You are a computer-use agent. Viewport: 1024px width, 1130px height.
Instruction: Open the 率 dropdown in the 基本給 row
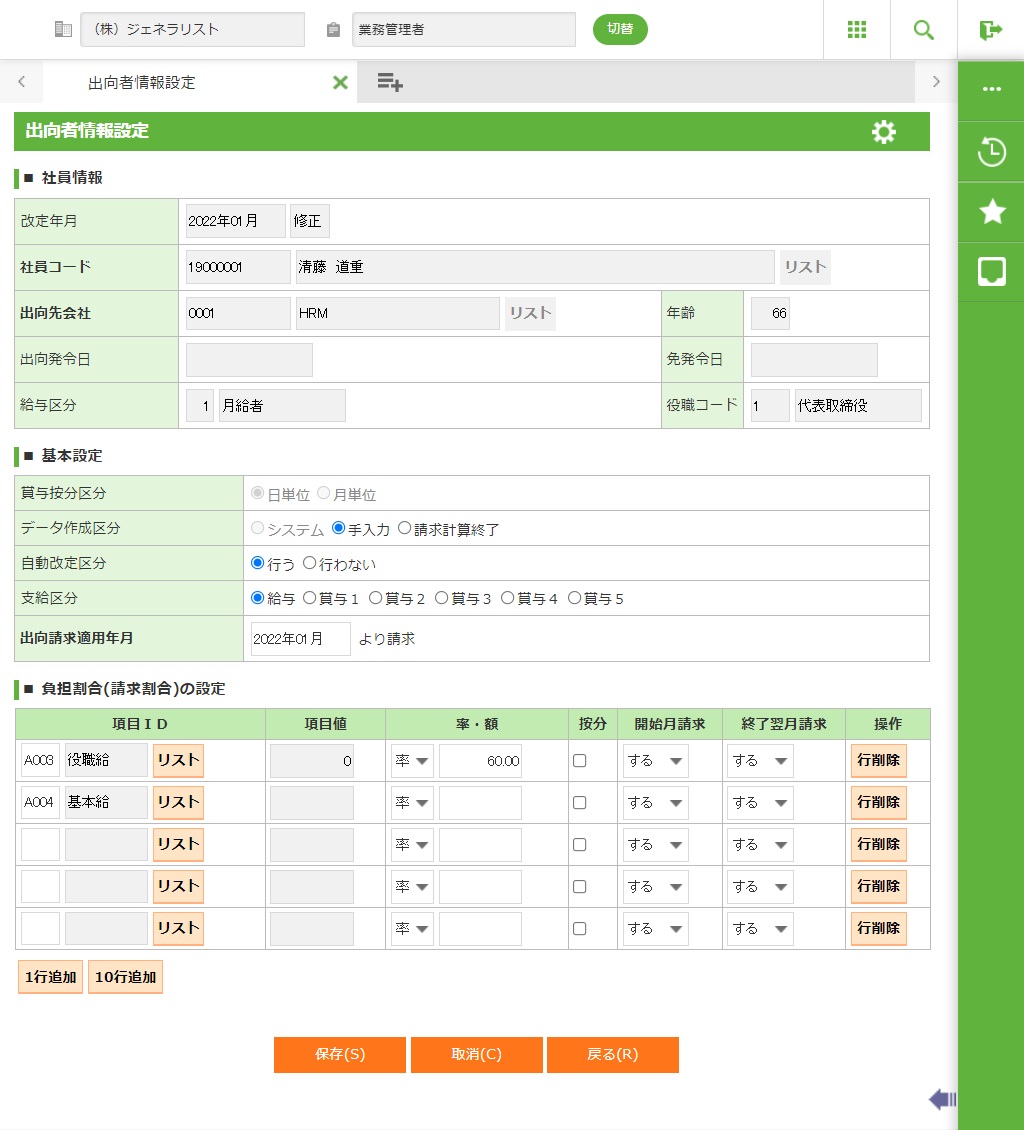412,803
